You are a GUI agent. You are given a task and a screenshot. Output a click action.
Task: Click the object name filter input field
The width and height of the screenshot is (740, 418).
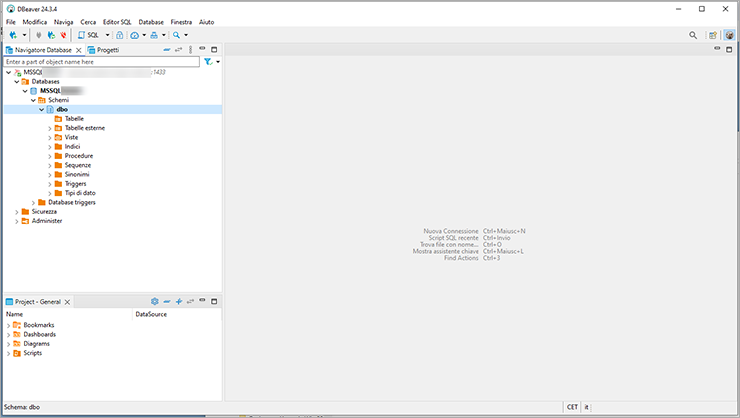101,62
